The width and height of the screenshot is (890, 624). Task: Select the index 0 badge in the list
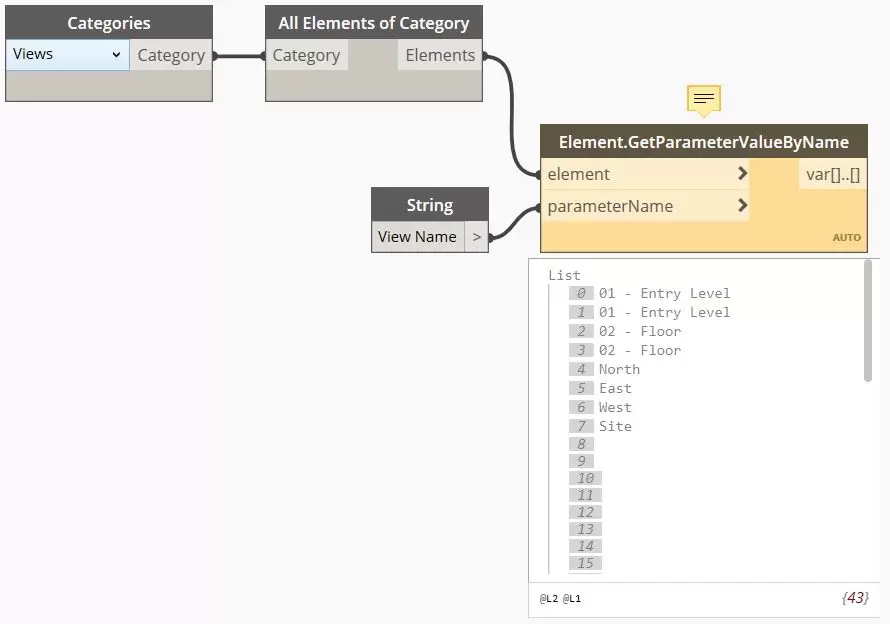pos(581,293)
